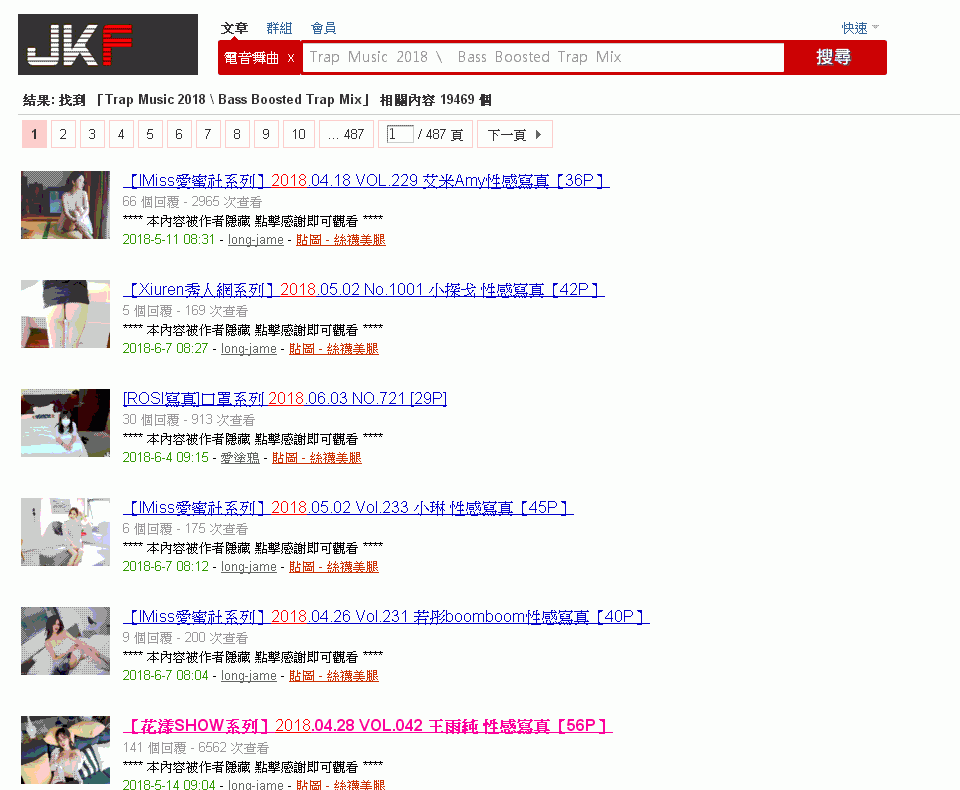Open 貼圖 category under ROSI NO.721 post
The image size is (960, 790).
click(x=317, y=458)
